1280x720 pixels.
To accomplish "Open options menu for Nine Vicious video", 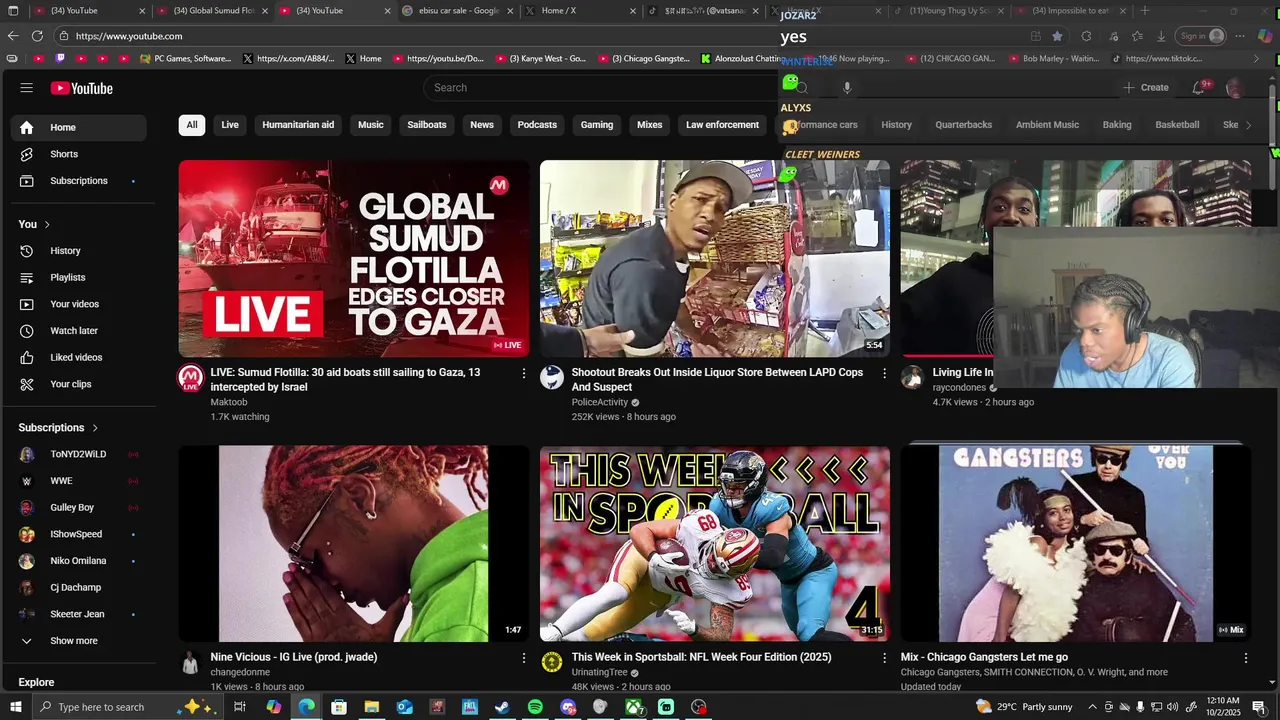I will (523, 658).
